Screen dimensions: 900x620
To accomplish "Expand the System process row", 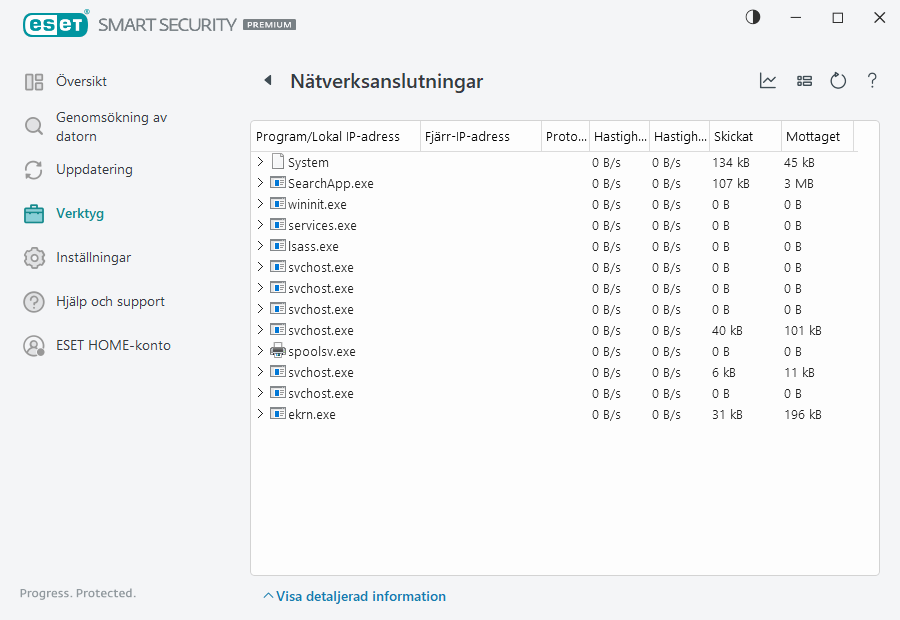I will point(262,161).
